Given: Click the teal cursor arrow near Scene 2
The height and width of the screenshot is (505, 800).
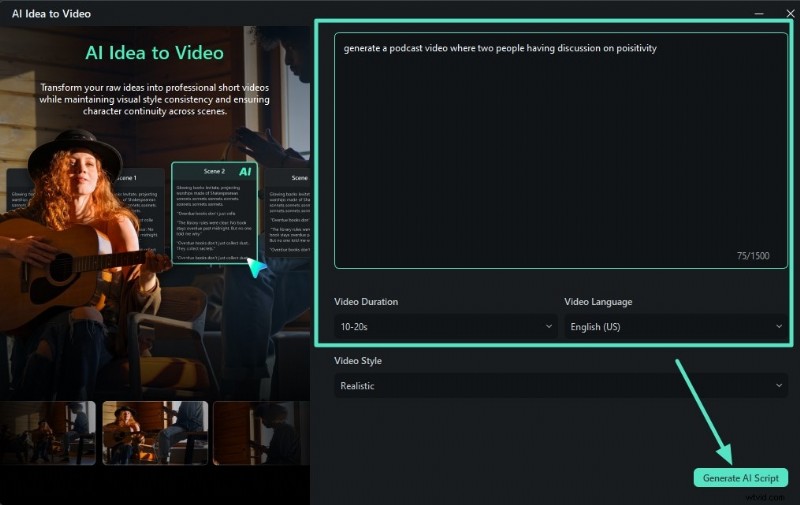Looking at the screenshot, I should [x=256, y=267].
